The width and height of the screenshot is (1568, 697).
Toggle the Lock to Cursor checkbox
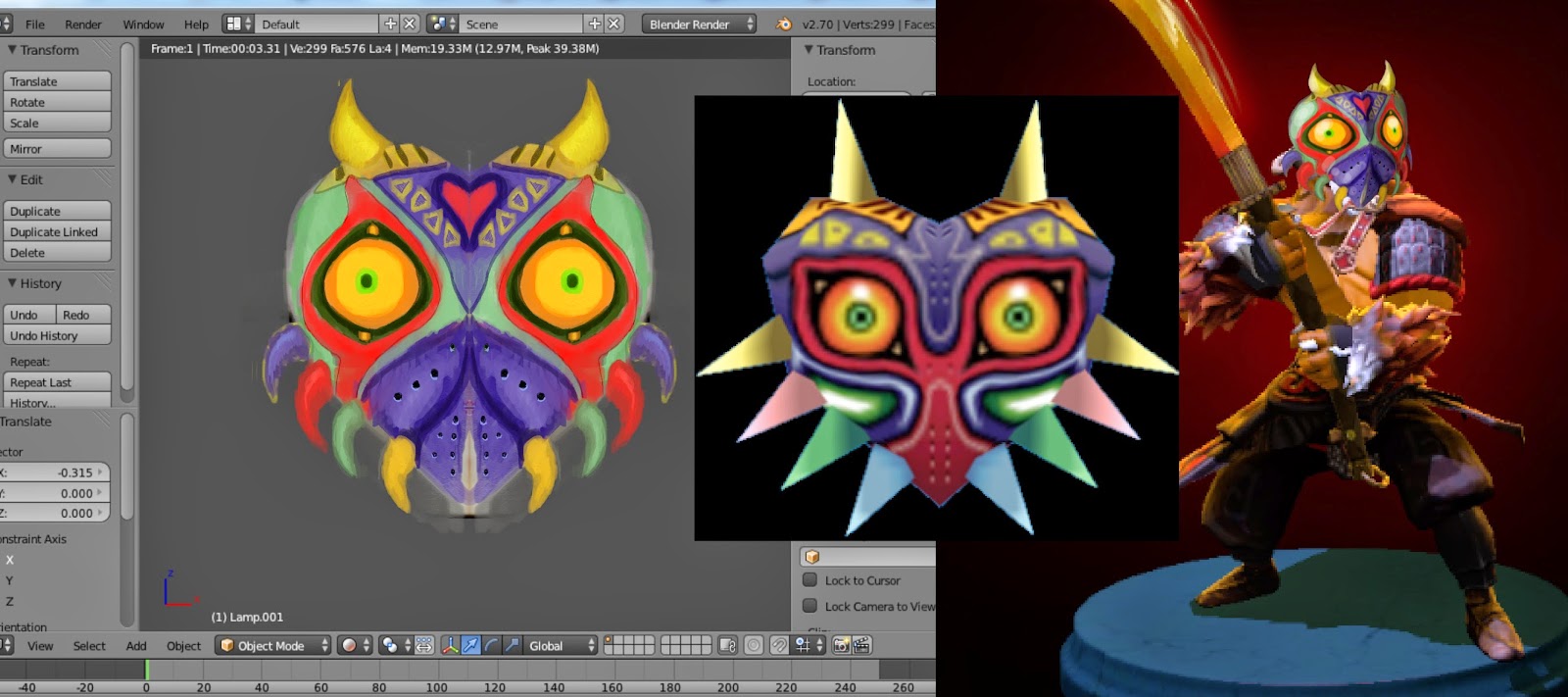pos(810,579)
